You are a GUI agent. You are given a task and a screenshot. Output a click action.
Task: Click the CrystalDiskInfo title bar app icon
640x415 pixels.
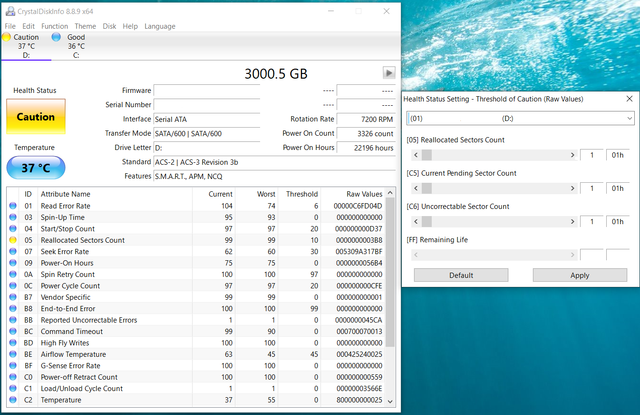pyautogui.click(x=10, y=11)
